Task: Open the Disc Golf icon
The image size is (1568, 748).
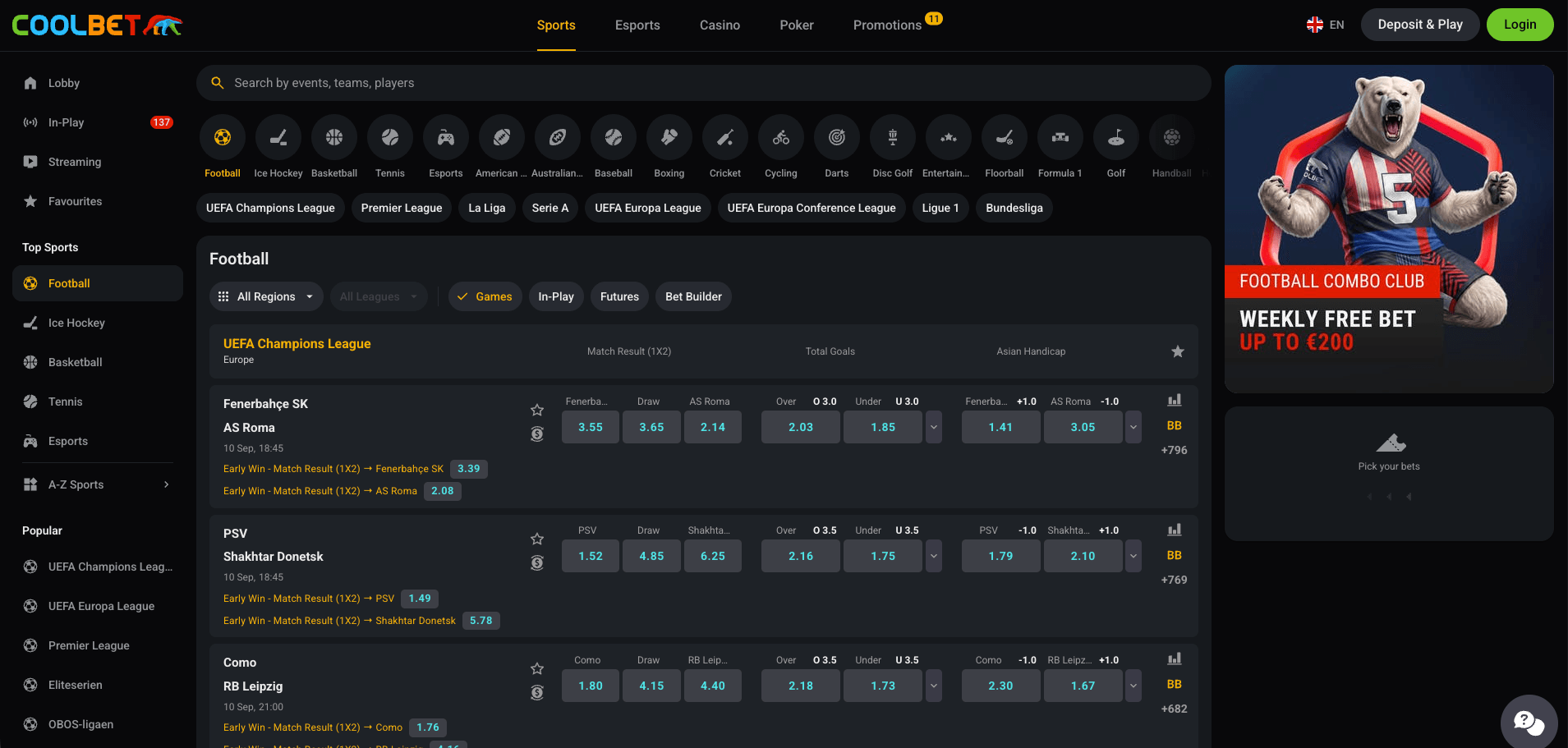Action: (893, 138)
